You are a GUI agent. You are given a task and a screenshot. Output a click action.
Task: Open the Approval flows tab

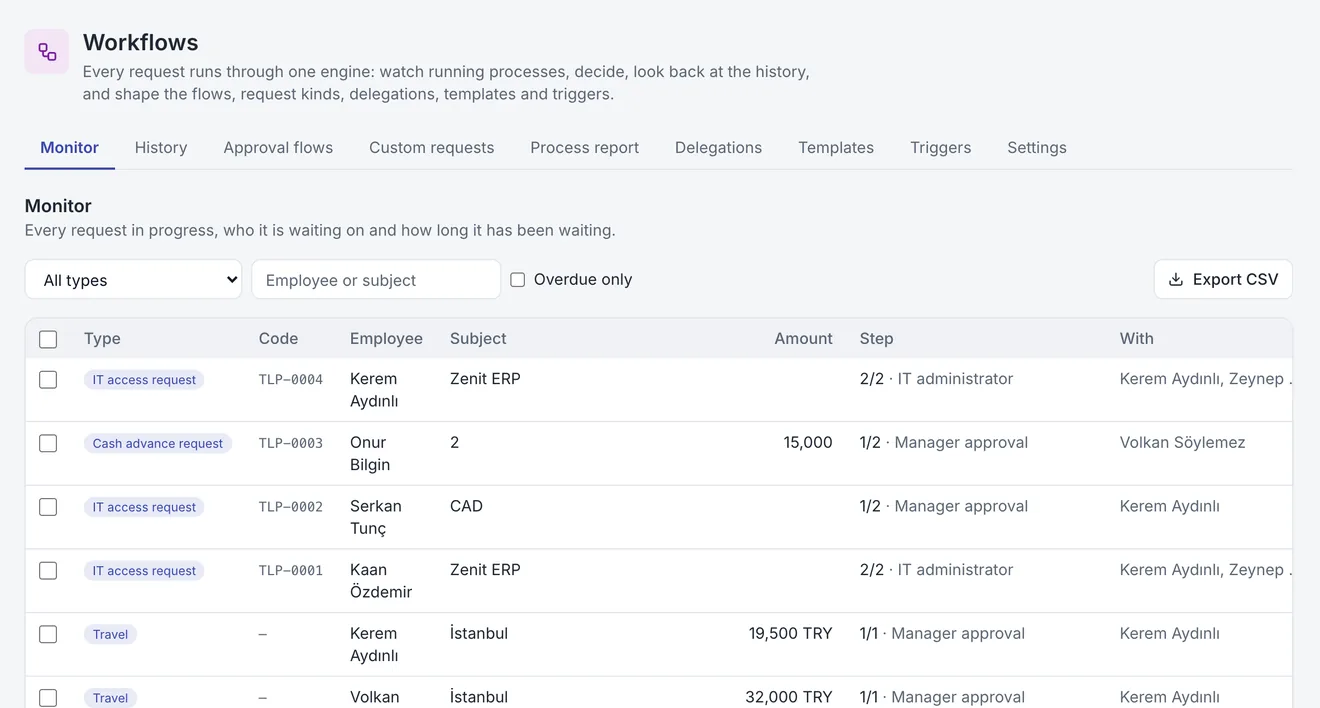[x=278, y=148]
